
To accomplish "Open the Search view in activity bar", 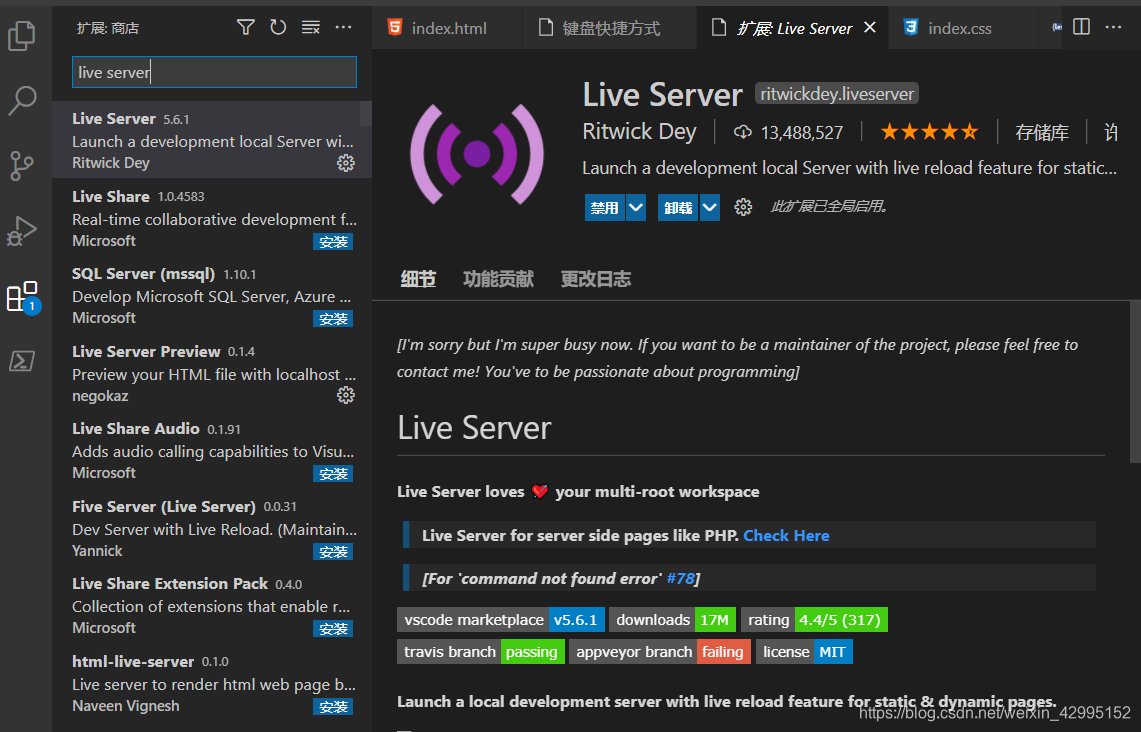I will 22,100.
